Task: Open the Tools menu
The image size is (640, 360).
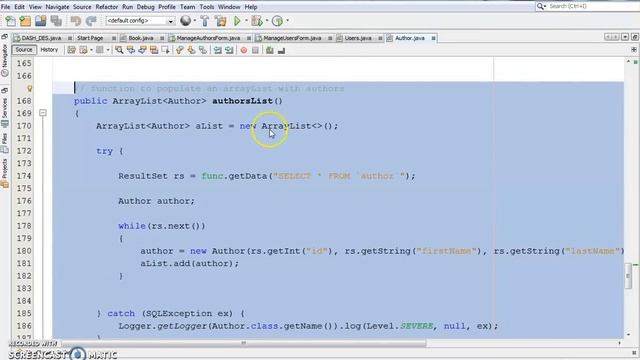Action: click(207, 7)
